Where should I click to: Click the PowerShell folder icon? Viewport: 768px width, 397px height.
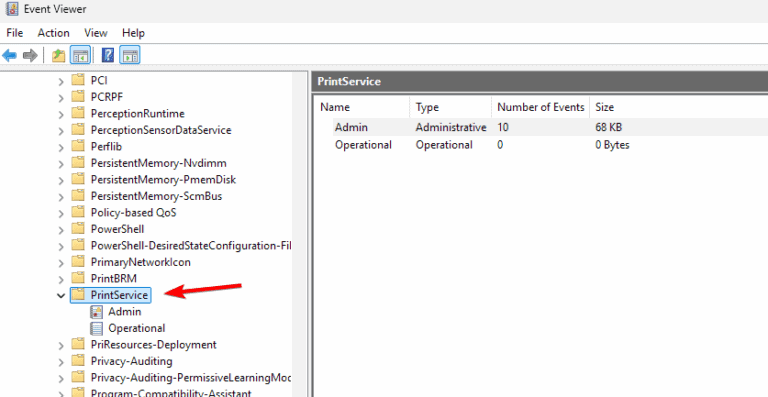[78, 229]
